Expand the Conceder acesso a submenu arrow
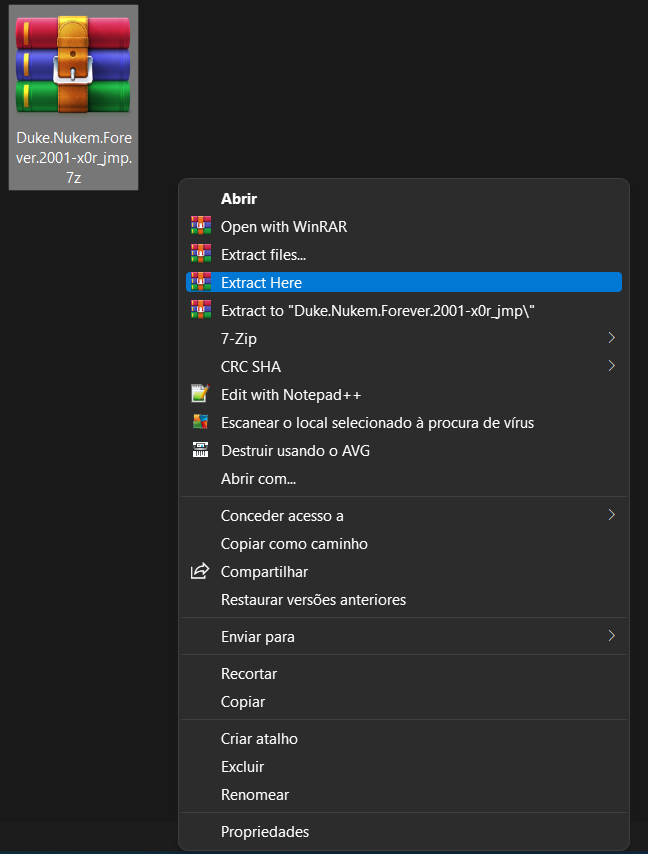The height and width of the screenshot is (854, 648). tap(611, 516)
